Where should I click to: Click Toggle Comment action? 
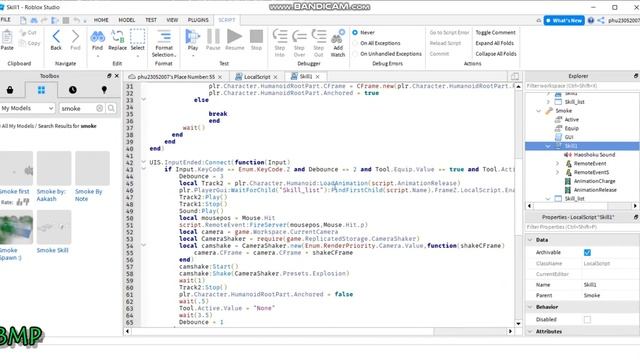pyautogui.click(x=496, y=32)
